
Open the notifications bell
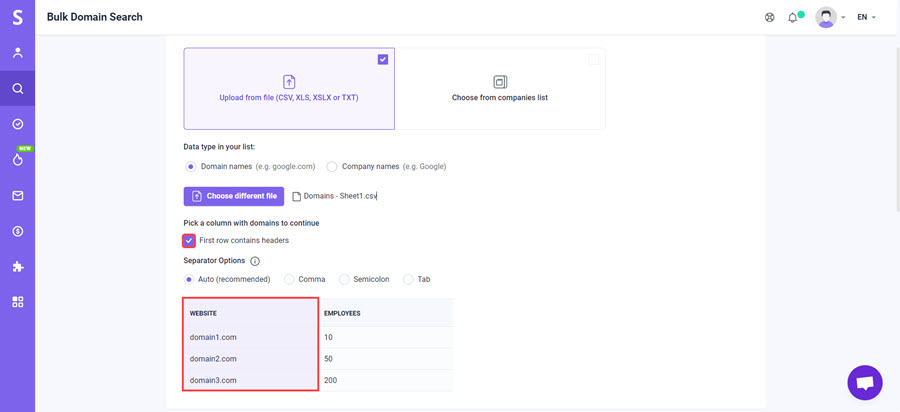tap(793, 18)
